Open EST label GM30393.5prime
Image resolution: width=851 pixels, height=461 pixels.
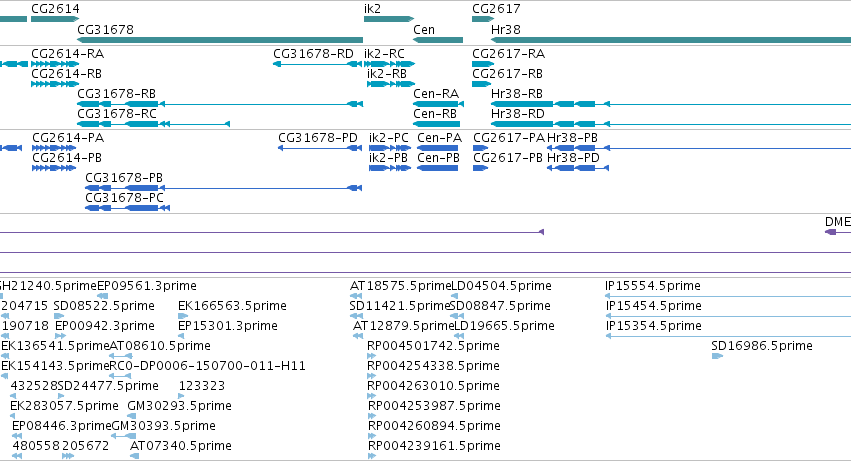[x=163, y=427]
